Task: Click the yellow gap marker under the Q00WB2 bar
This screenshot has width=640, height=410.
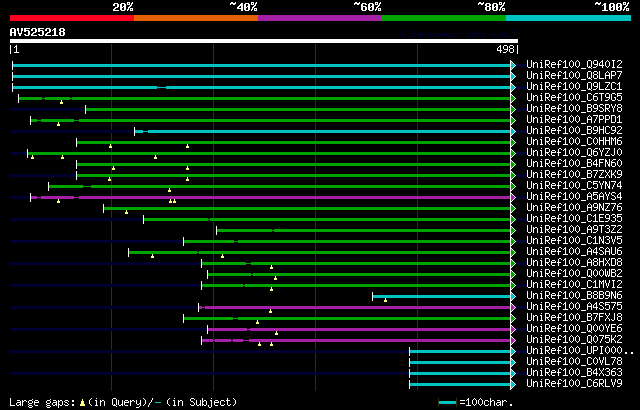Action: [276, 278]
